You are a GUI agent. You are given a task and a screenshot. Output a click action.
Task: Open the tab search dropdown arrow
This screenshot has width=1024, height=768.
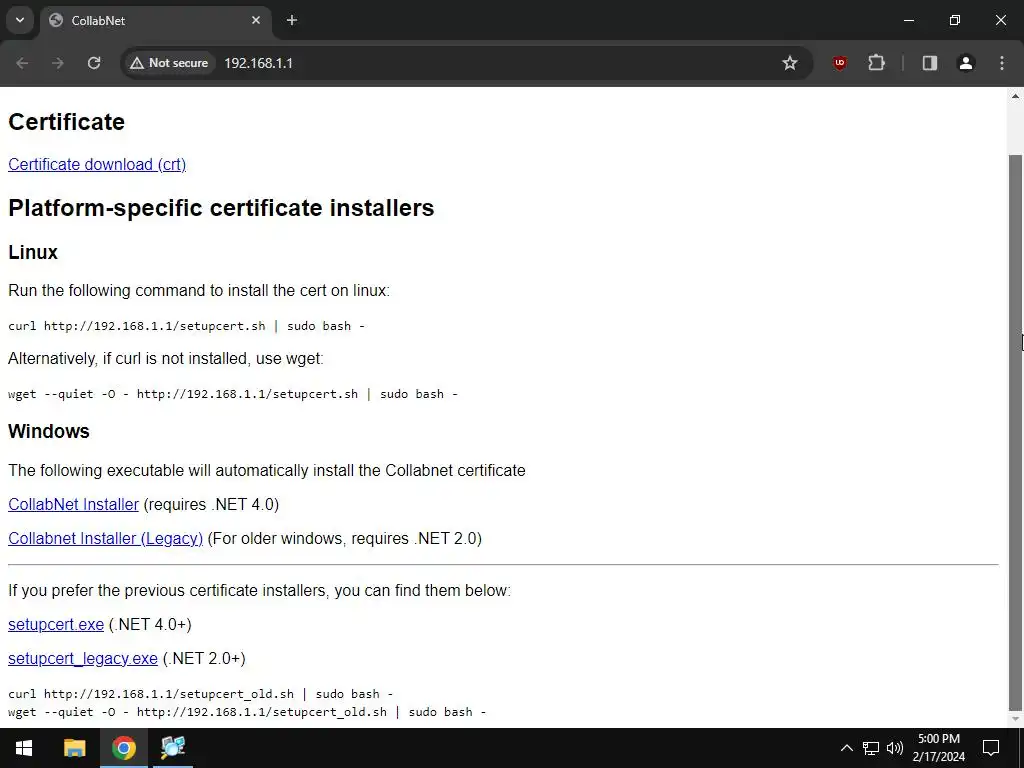tap(20, 20)
